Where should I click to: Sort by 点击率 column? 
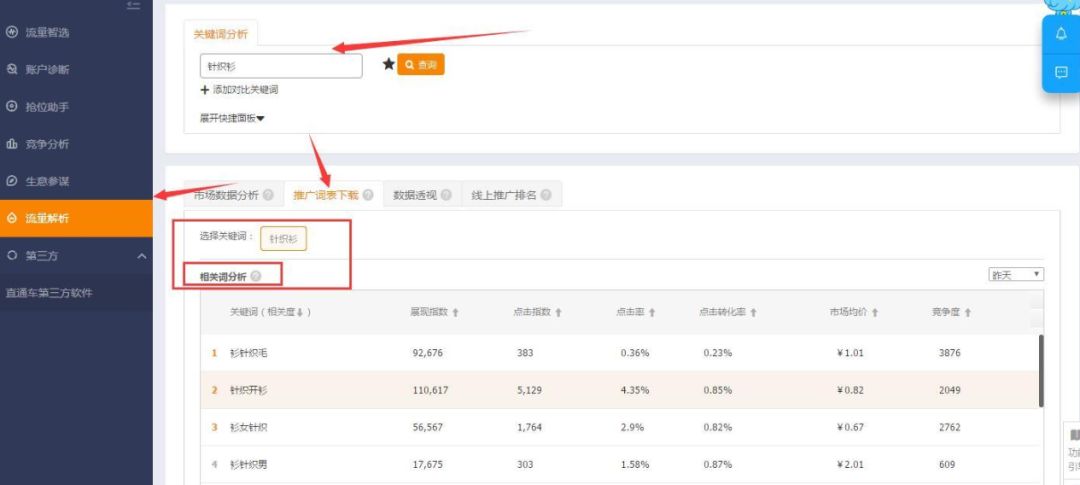tap(635, 312)
